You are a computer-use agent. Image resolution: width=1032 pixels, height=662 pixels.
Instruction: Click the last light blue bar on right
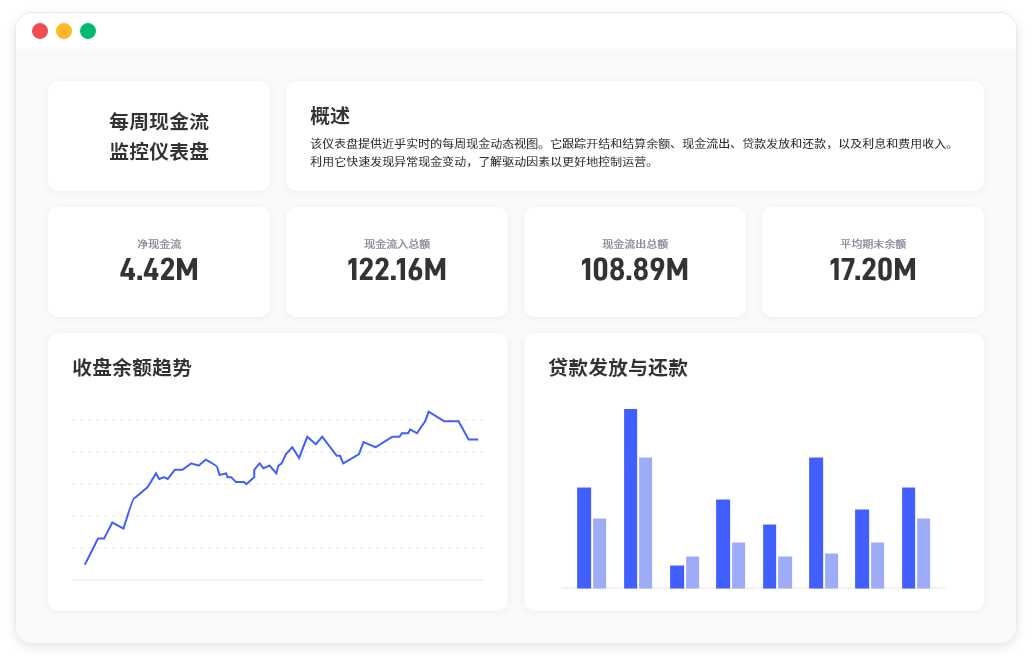click(x=924, y=553)
